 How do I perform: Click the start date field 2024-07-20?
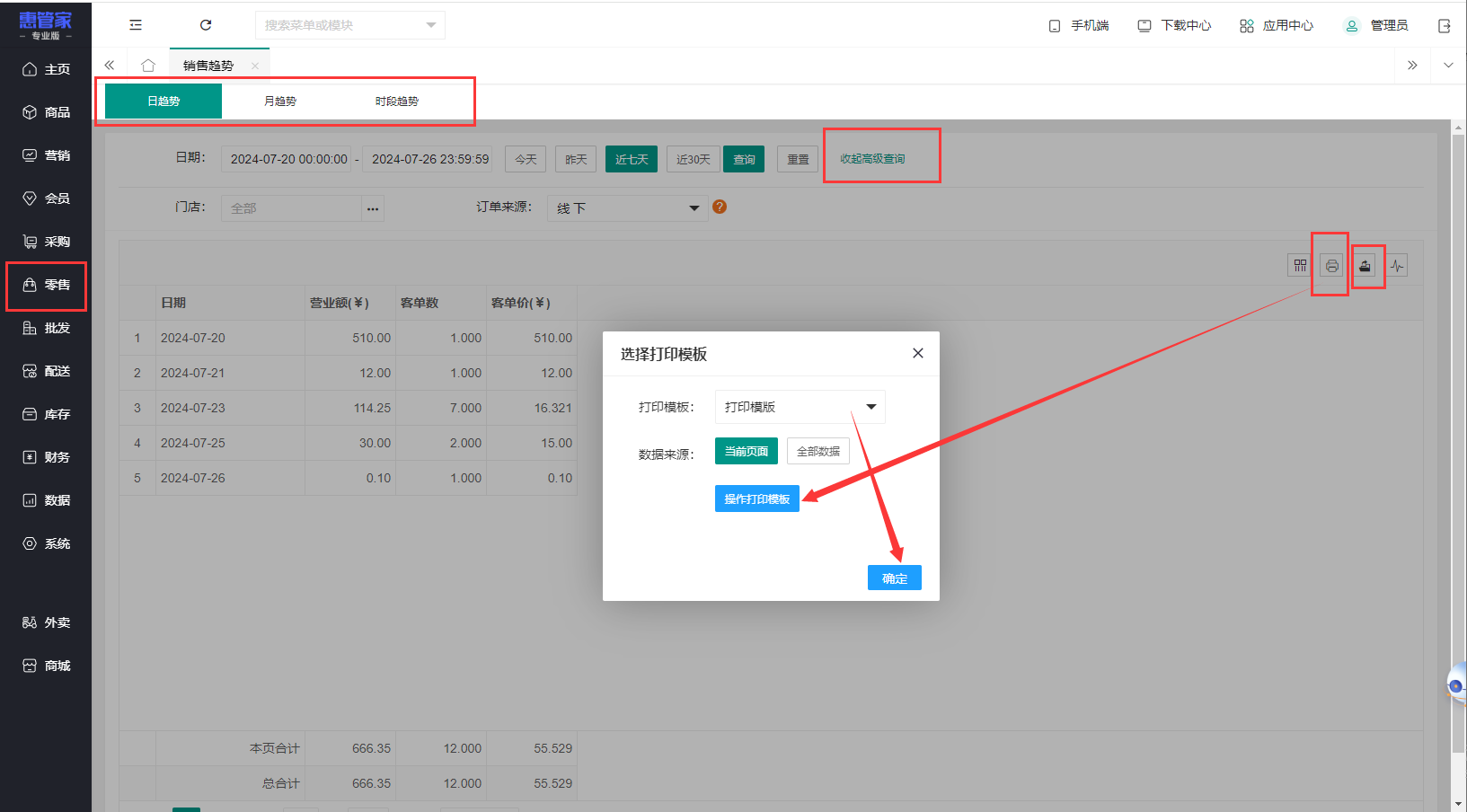click(288, 159)
